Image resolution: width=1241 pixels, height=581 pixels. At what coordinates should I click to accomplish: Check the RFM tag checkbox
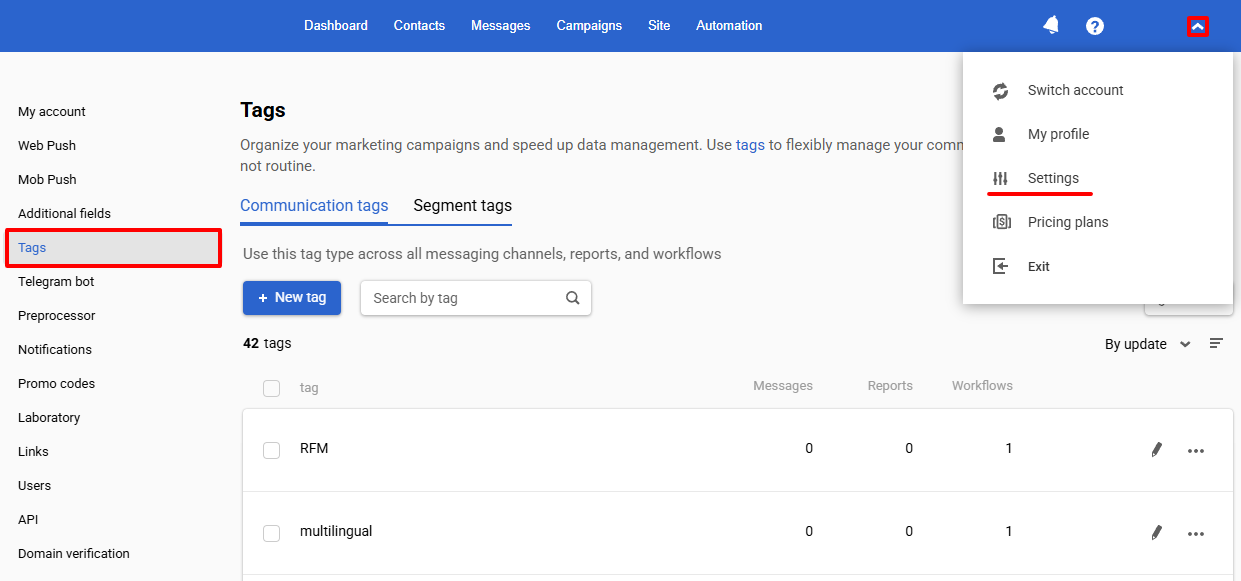pos(271,451)
